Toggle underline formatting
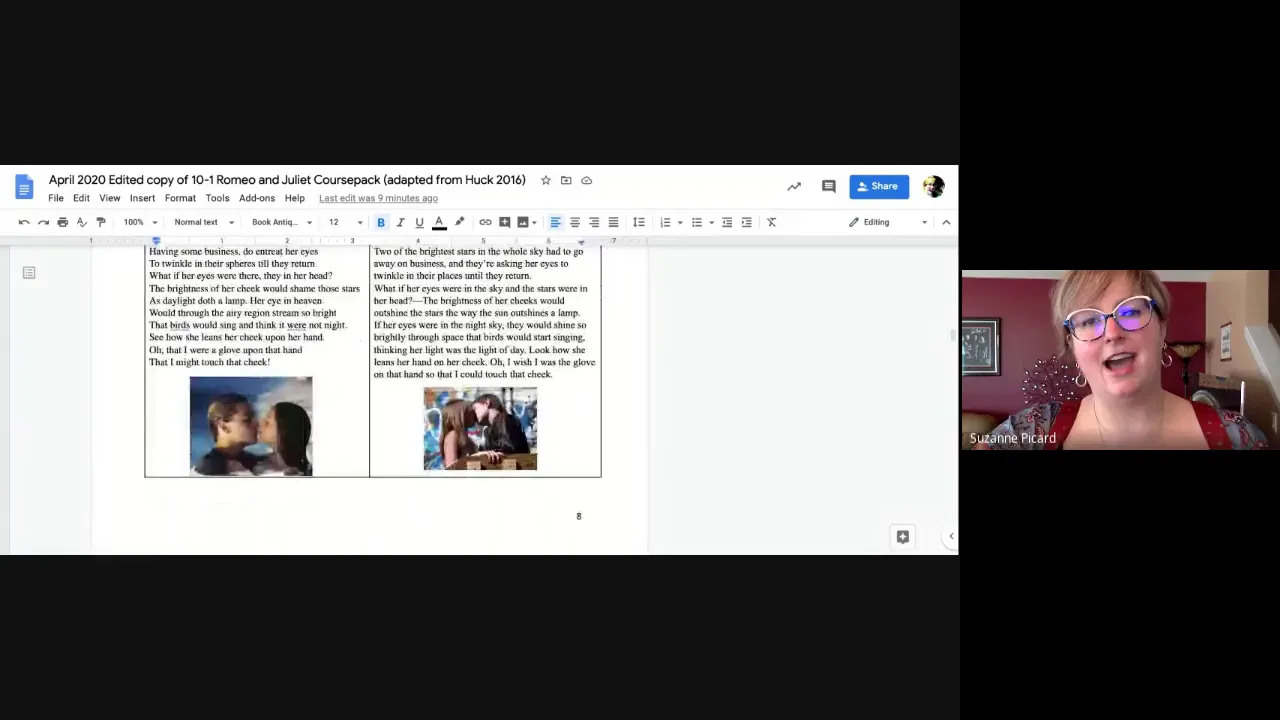Viewport: 1280px width, 720px height. click(419, 222)
